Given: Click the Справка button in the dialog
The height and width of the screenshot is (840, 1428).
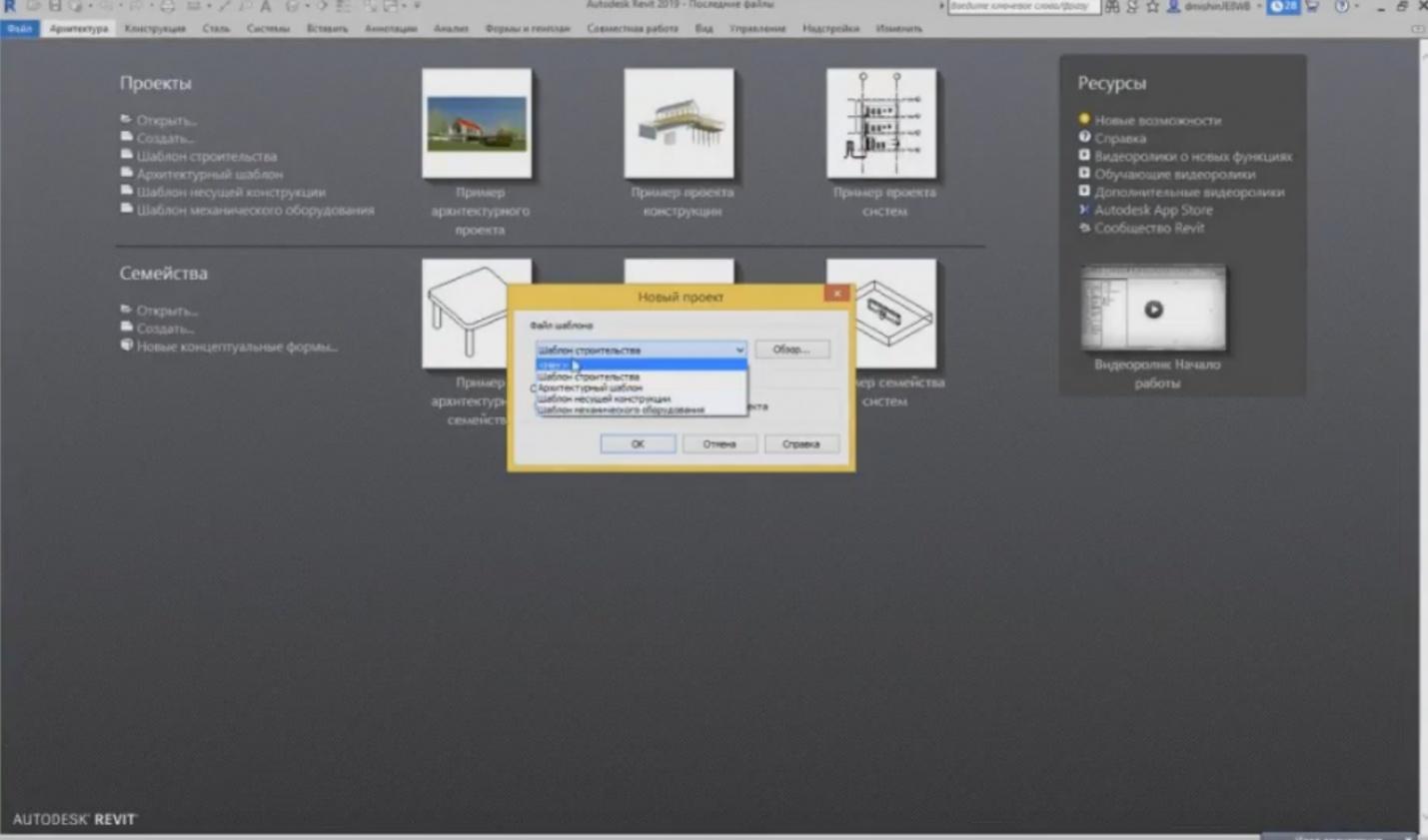Looking at the screenshot, I should [x=801, y=443].
